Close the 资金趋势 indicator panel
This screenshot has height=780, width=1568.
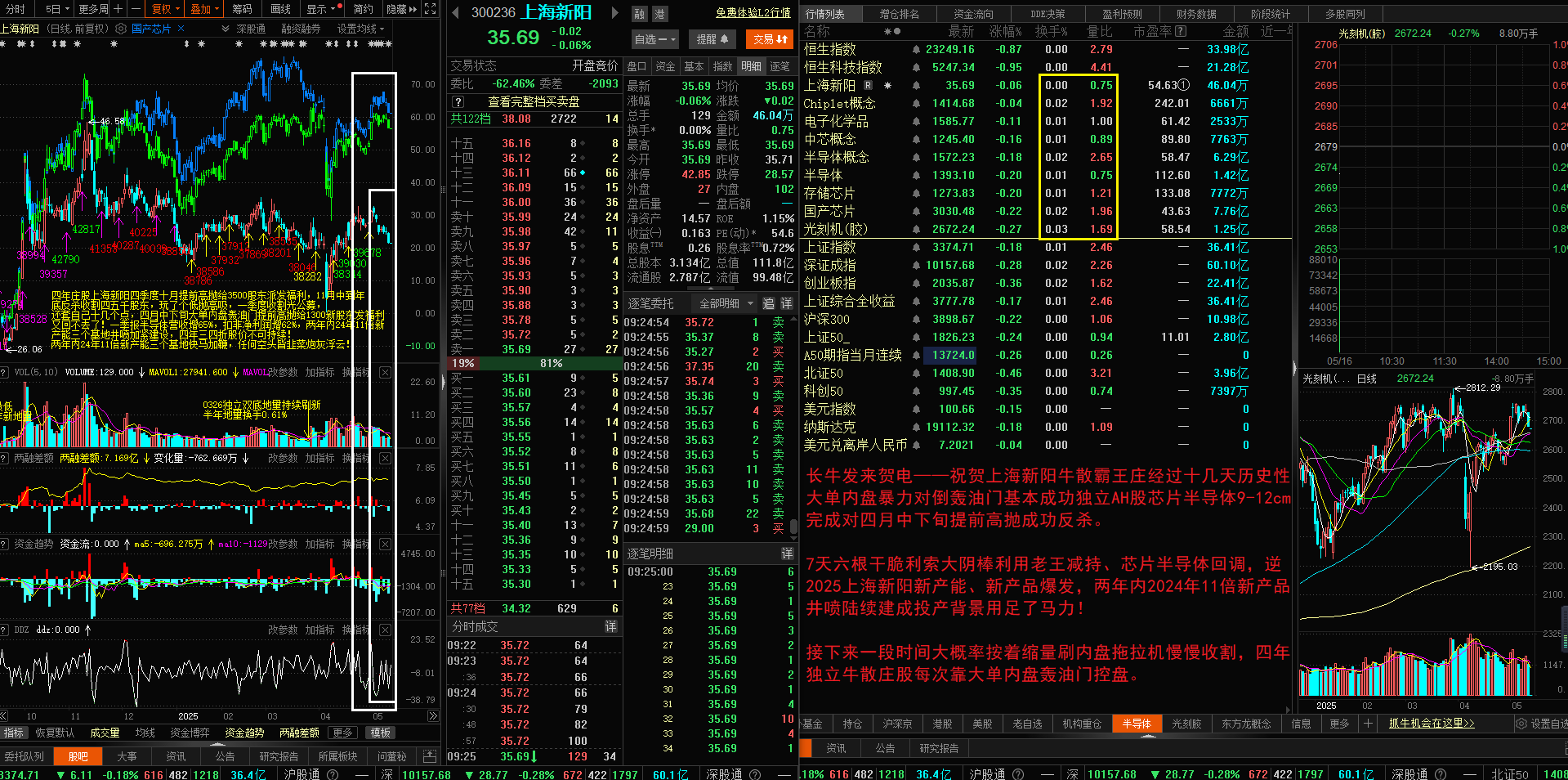(x=385, y=544)
